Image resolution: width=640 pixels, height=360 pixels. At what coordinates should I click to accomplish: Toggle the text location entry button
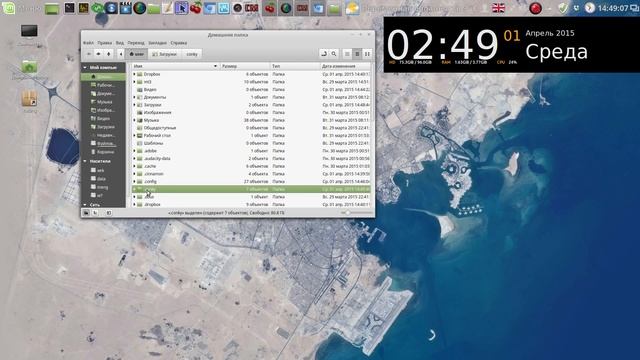click(324, 54)
